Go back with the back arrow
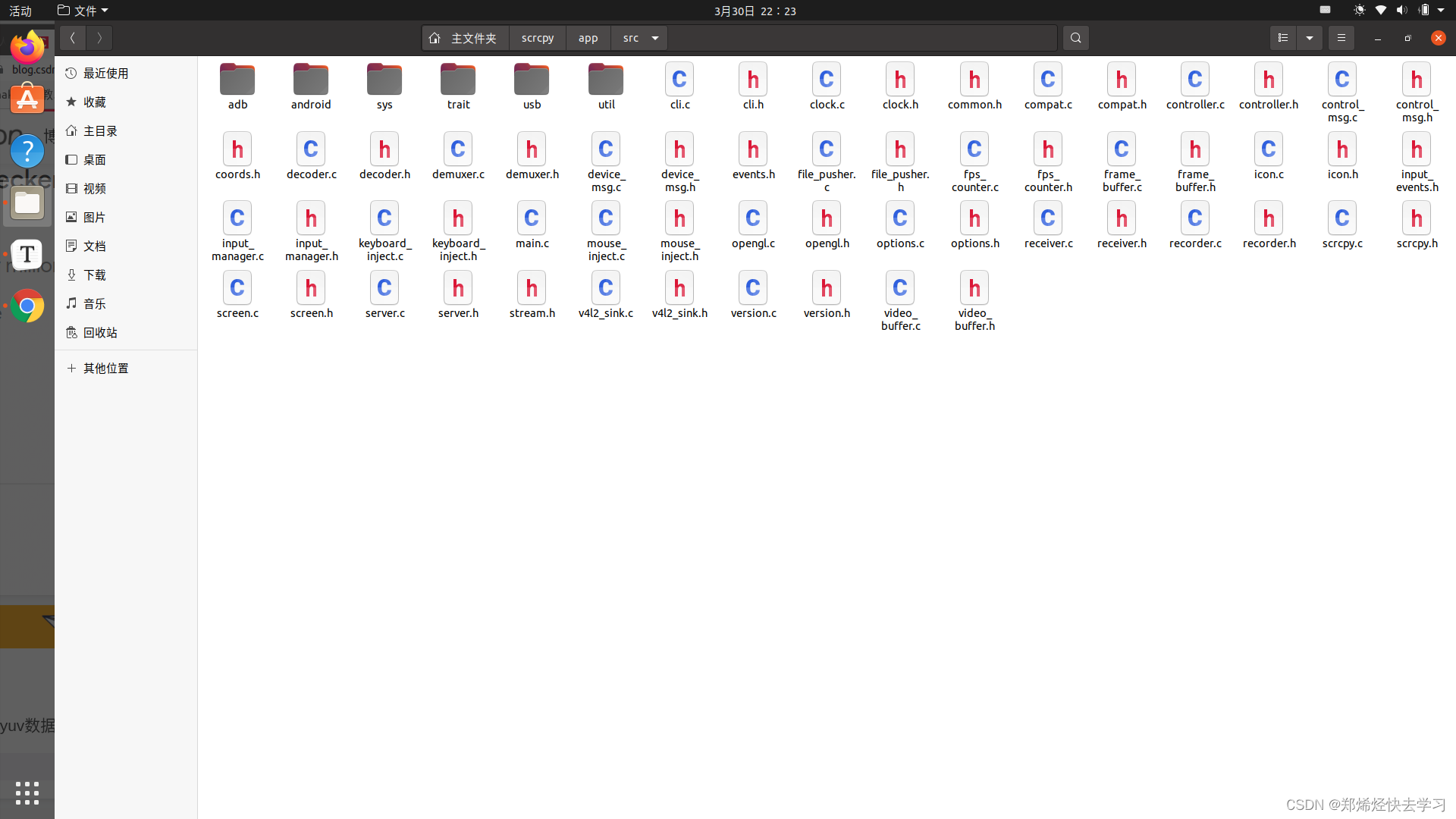Viewport: 1456px width, 819px height. click(73, 38)
